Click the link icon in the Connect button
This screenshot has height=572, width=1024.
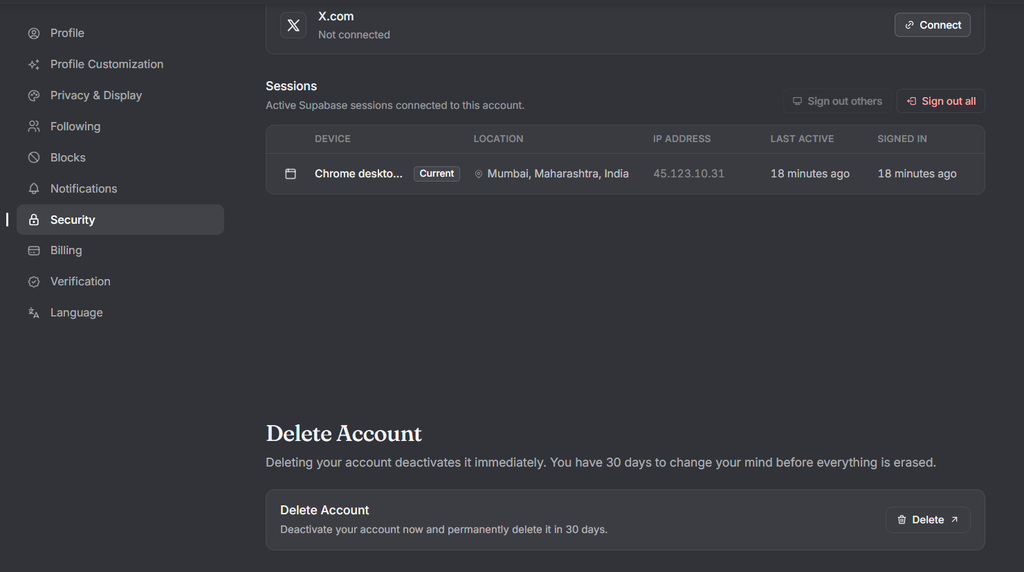coord(909,25)
